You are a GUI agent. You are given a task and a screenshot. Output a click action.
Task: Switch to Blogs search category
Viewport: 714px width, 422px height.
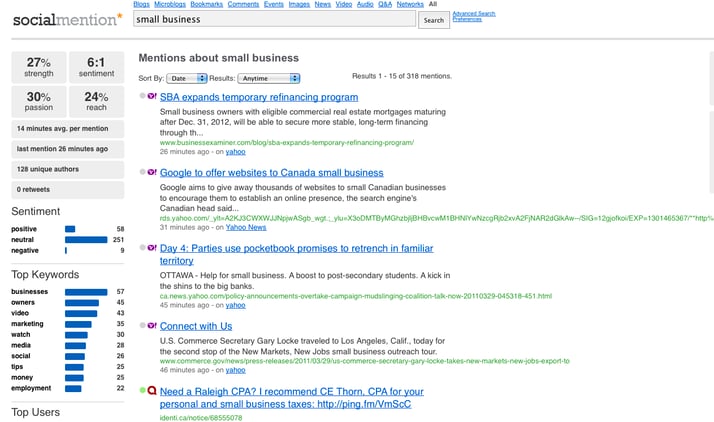(x=141, y=4)
